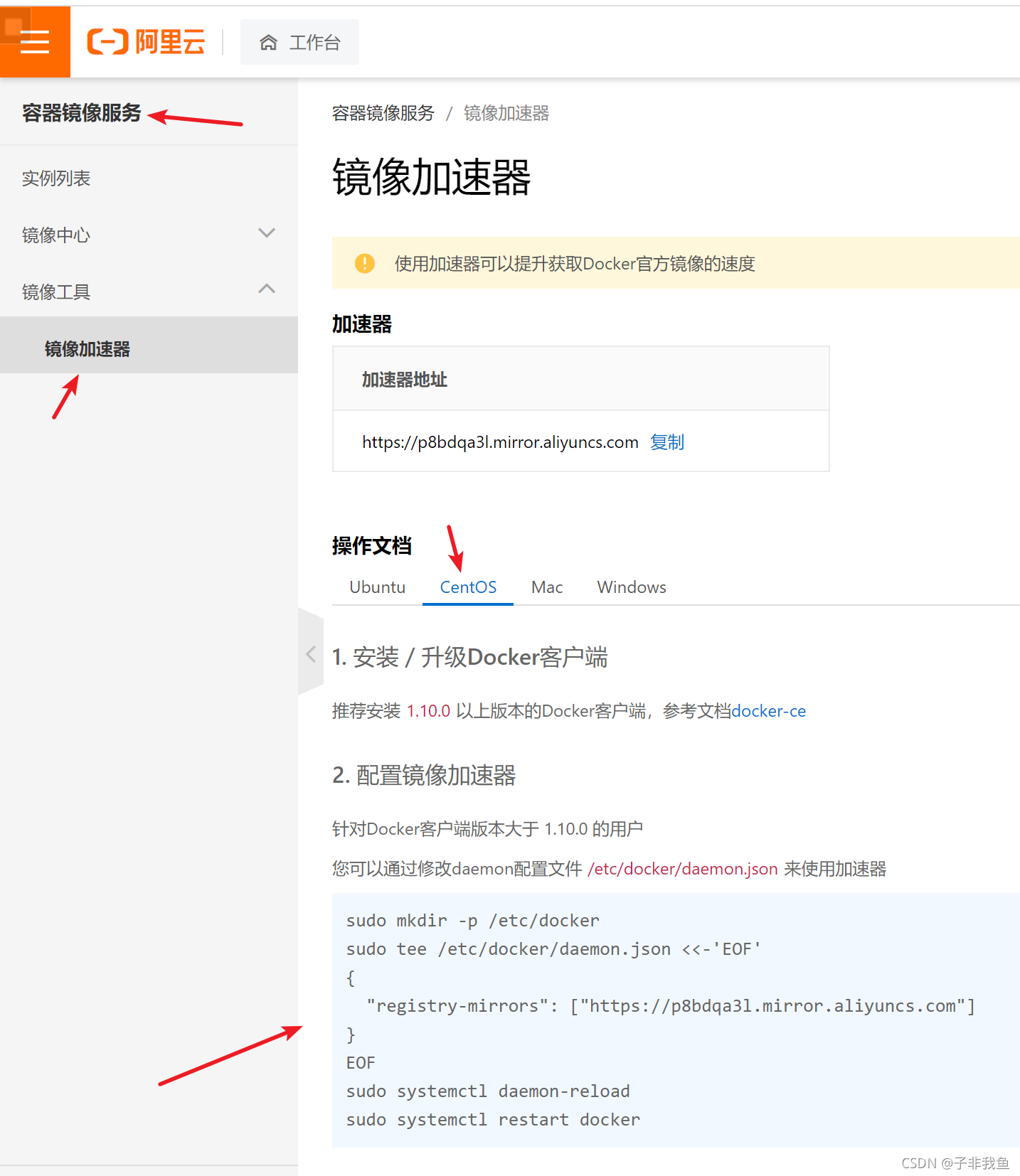This screenshot has height=1176, width=1020.
Task: Open the hamburger menu icon
Action: (35, 42)
